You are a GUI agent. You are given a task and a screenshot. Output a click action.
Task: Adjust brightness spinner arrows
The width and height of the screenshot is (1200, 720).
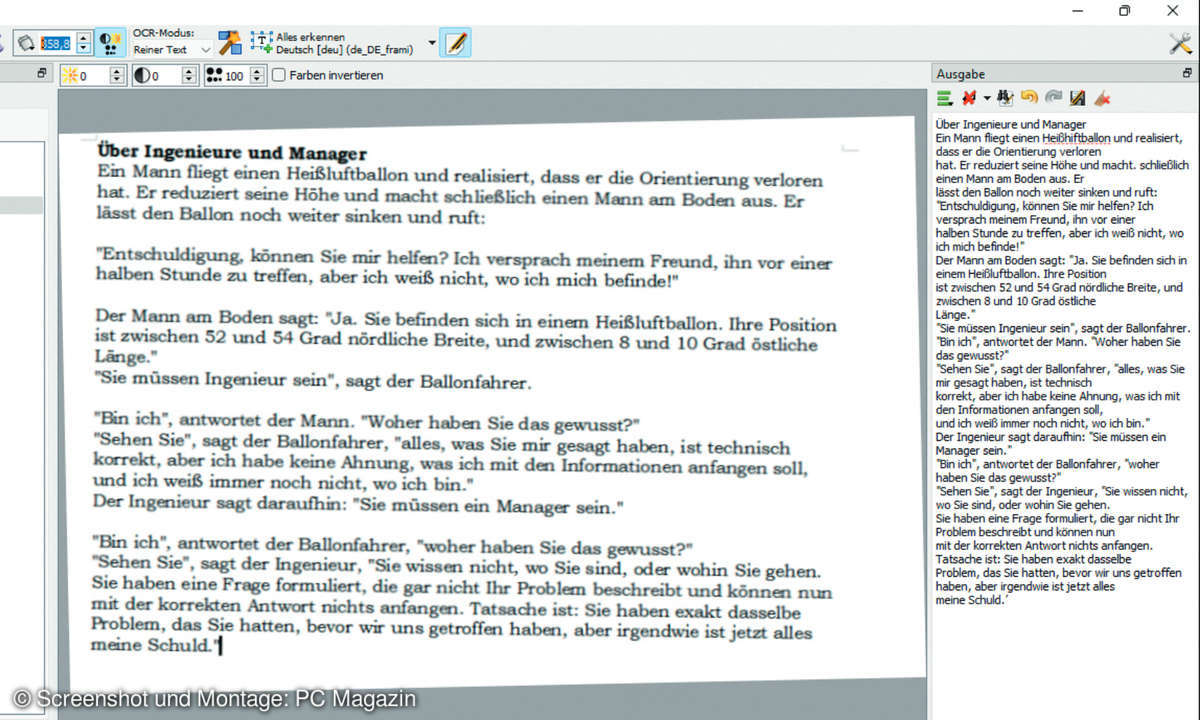(118, 75)
